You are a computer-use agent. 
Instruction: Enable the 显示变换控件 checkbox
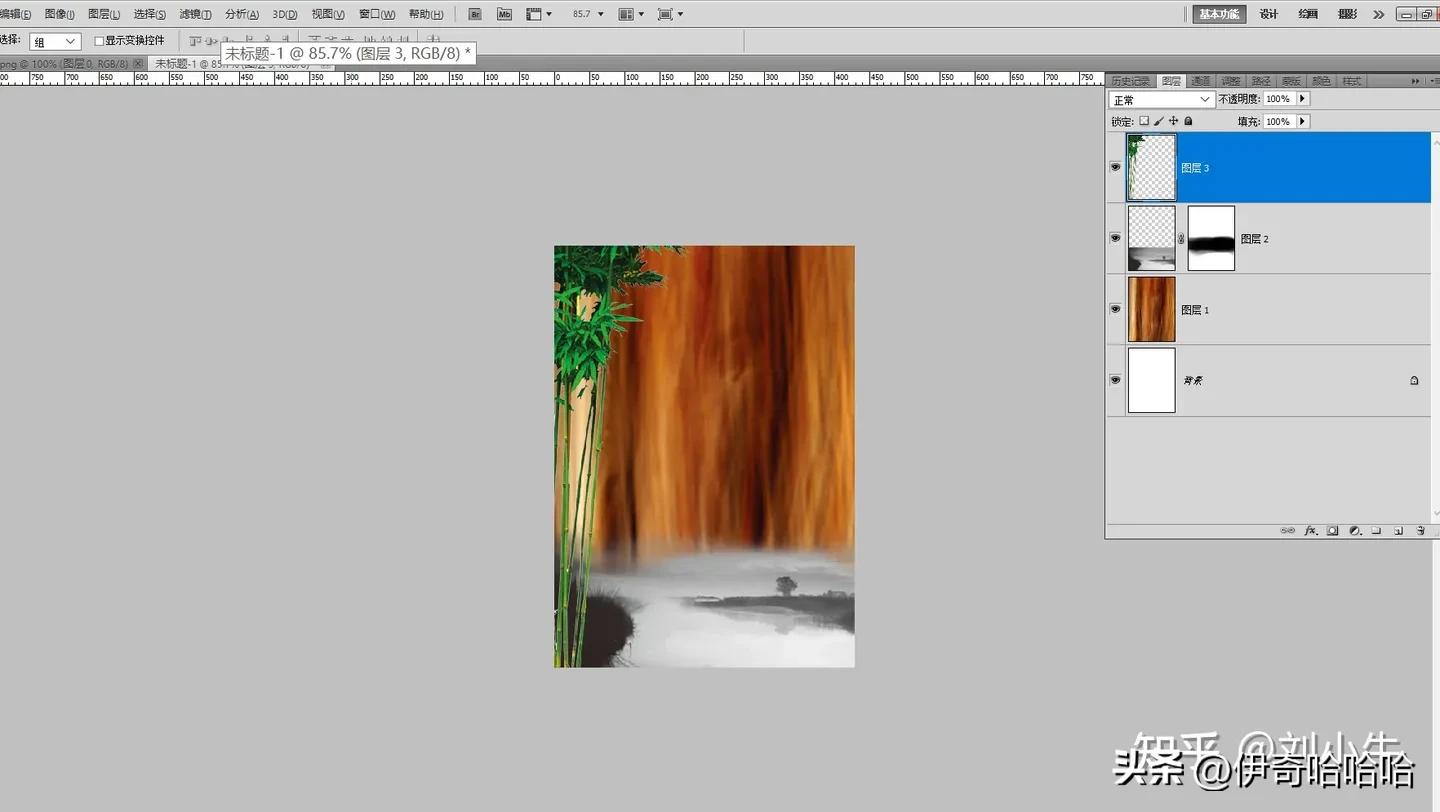99,41
